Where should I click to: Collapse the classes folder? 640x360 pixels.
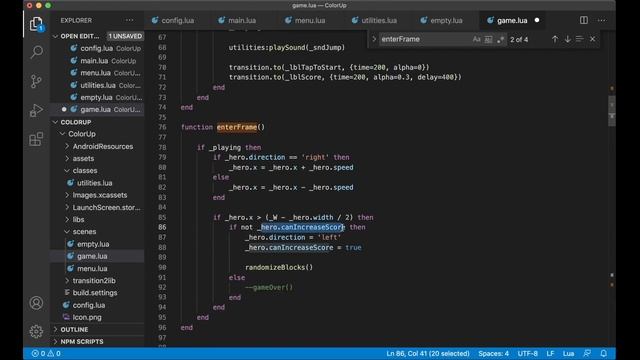67,171
